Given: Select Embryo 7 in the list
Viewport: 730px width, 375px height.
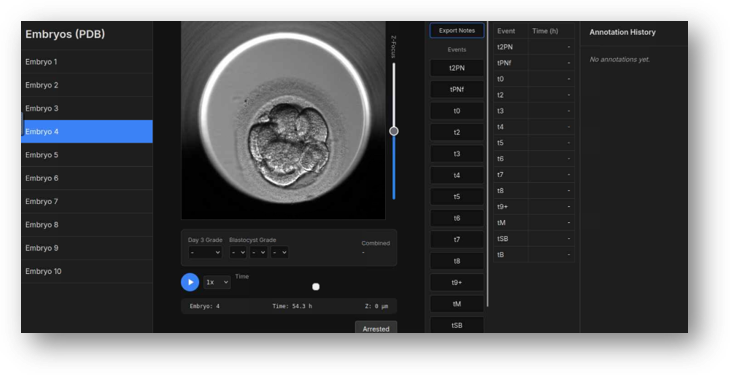Looking at the screenshot, I should click(87, 201).
